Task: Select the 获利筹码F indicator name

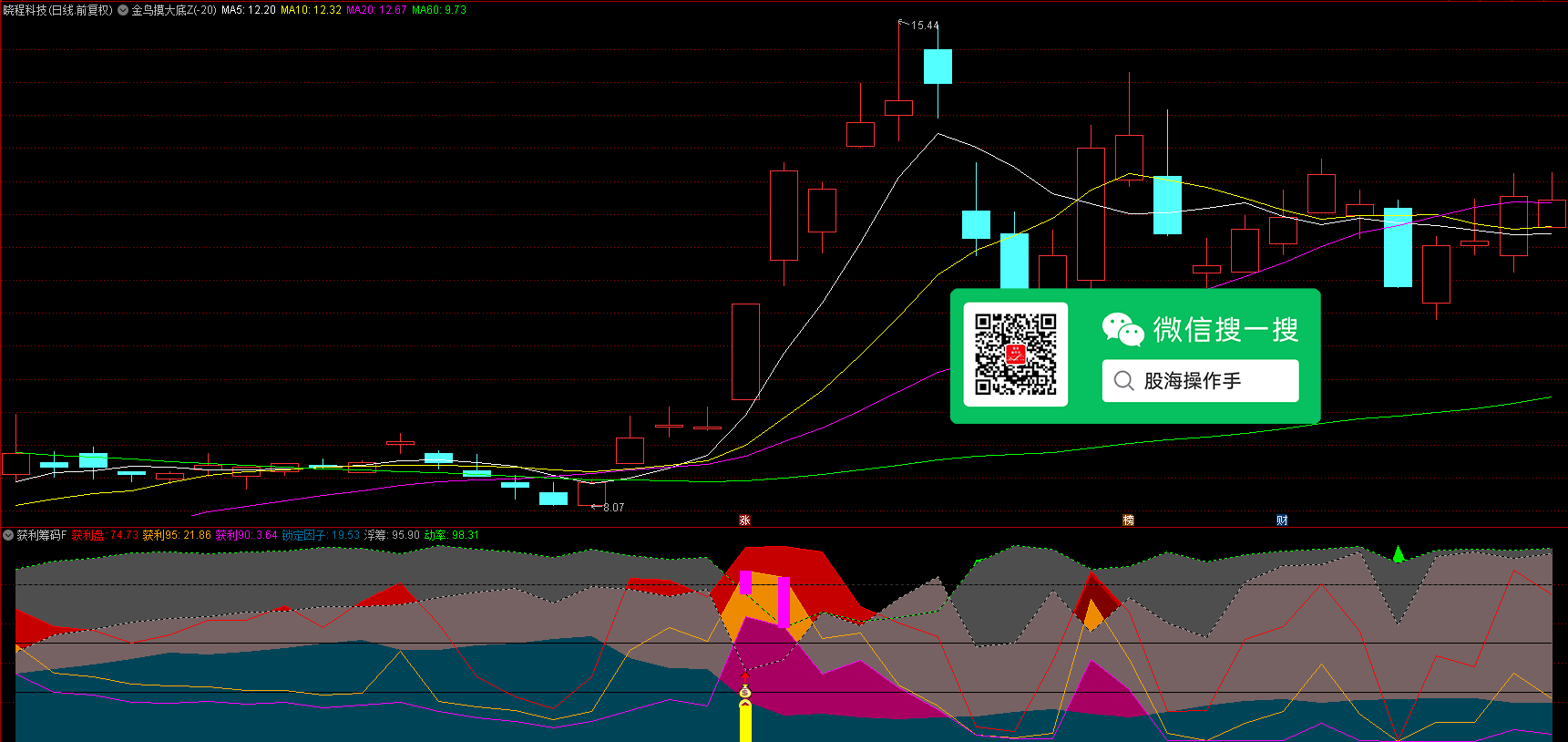Action: coord(42,535)
